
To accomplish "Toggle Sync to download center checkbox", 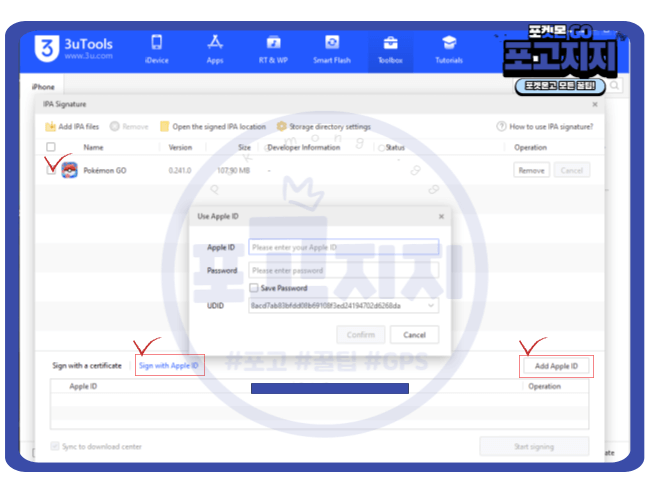I will point(54,446).
